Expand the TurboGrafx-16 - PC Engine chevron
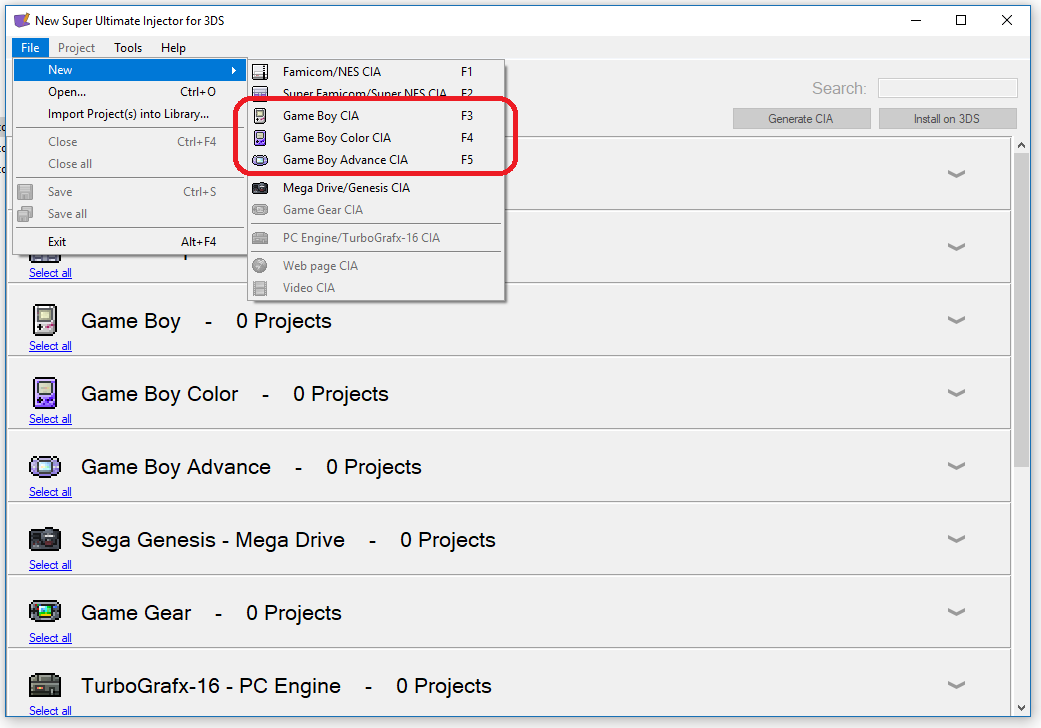Screen dimensions: 1041x728 coord(956,685)
